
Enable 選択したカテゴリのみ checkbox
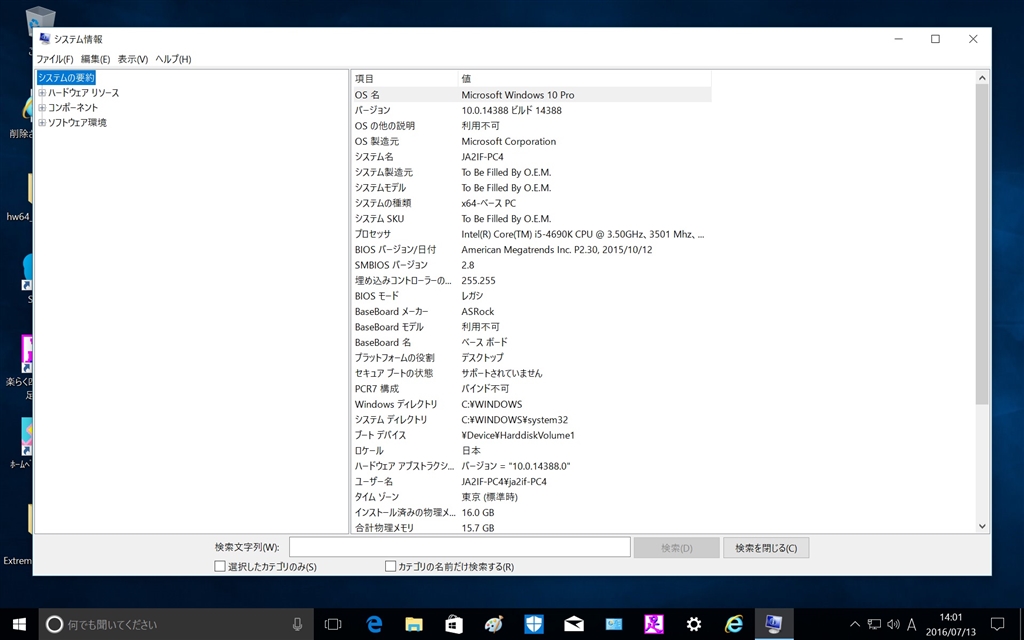click(x=220, y=566)
